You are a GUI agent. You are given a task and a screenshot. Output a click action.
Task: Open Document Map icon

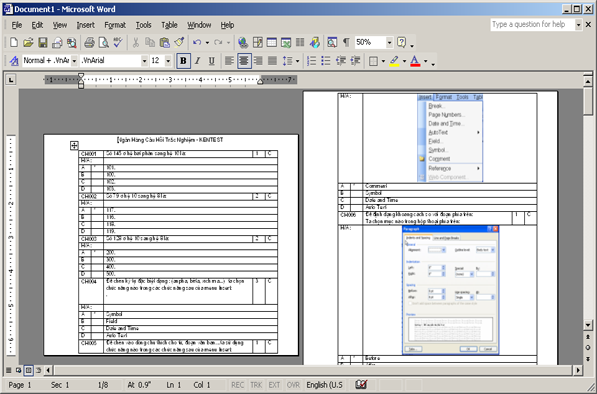tap(332, 42)
